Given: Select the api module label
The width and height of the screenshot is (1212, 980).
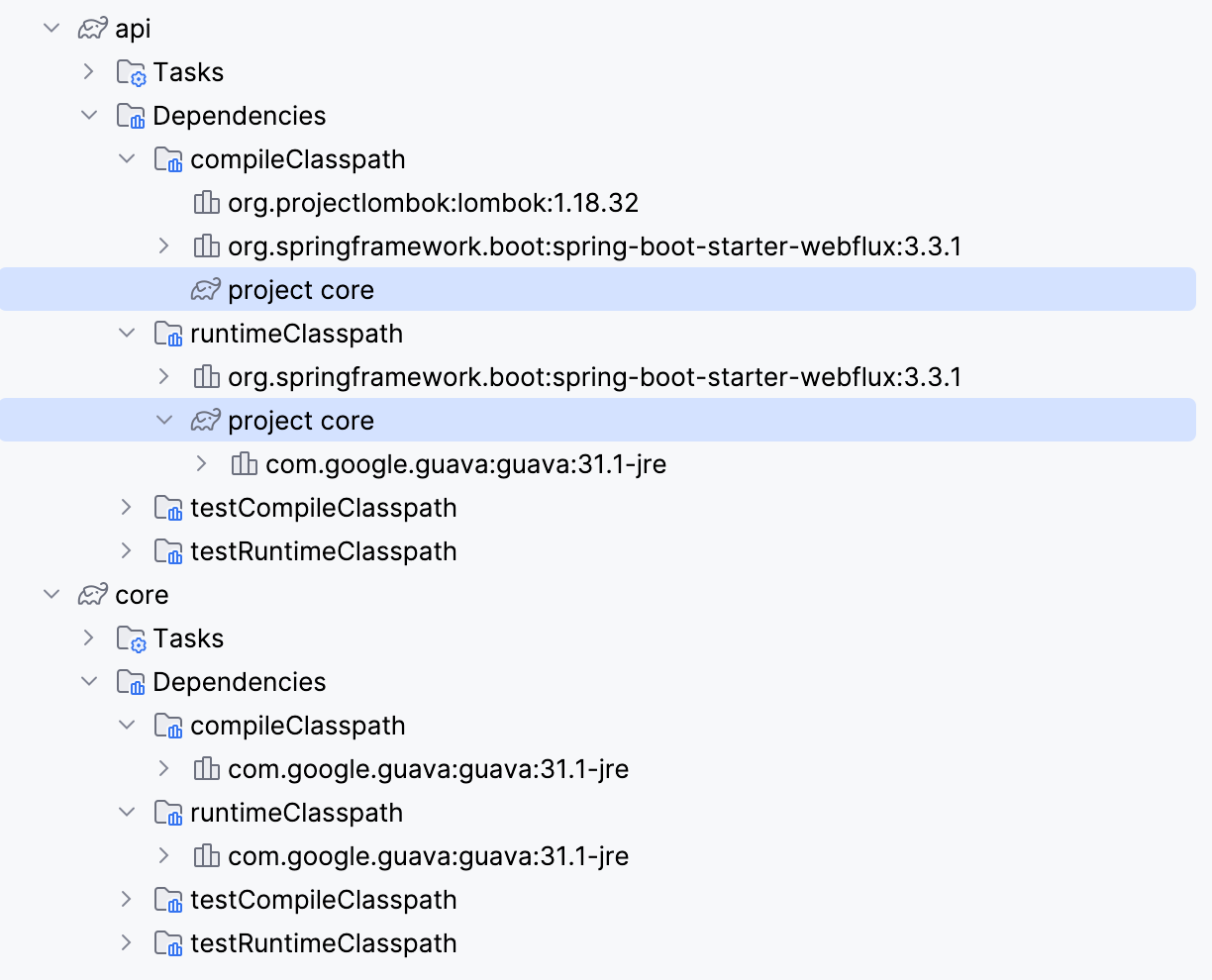Looking at the screenshot, I should 133,29.
